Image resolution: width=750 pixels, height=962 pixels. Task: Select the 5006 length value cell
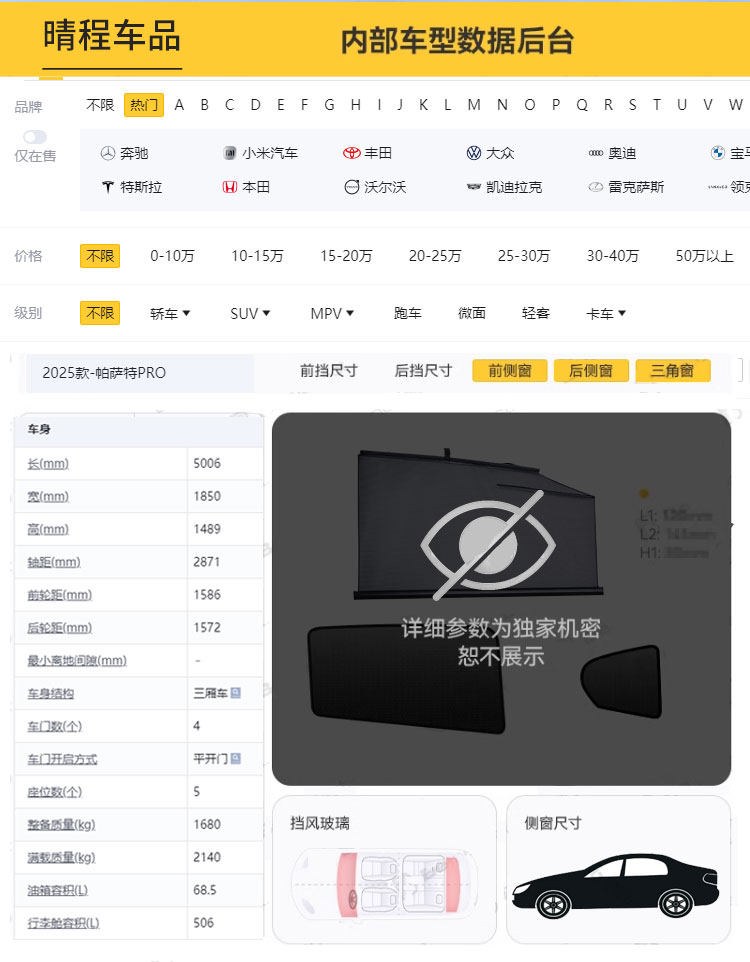pos(225,463)
